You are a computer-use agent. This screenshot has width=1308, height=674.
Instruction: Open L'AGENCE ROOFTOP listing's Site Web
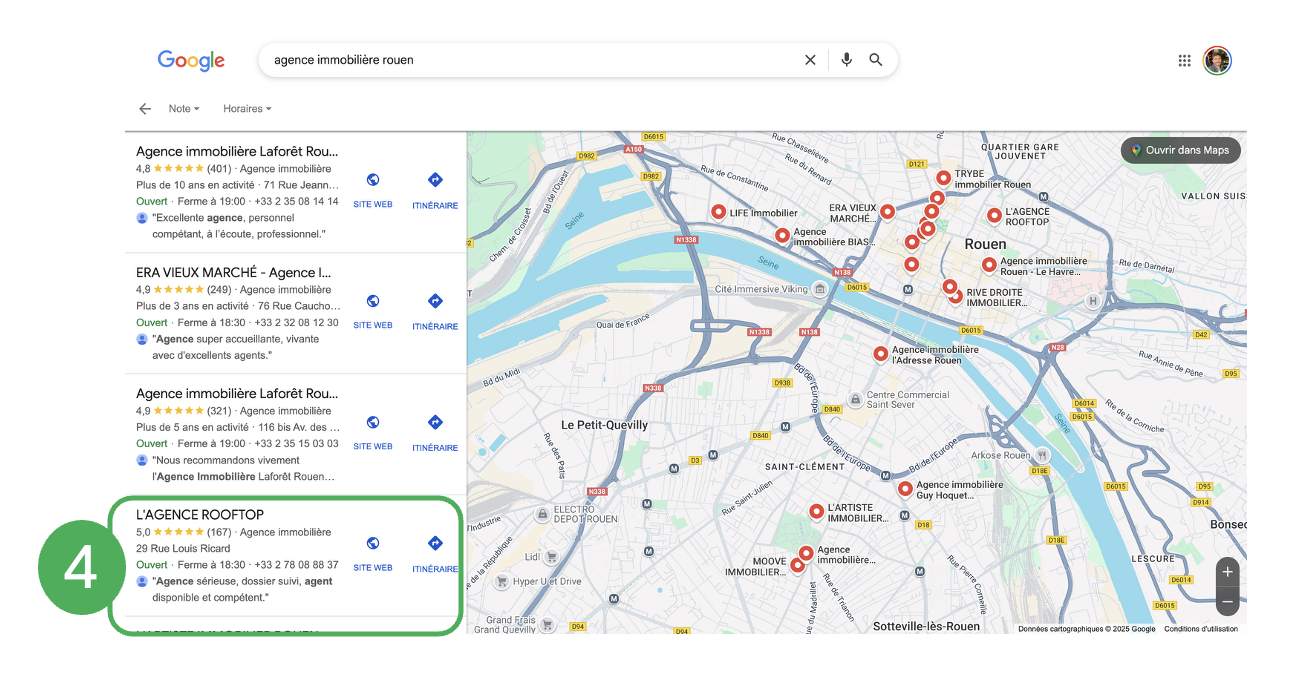(x=373, y=553)
